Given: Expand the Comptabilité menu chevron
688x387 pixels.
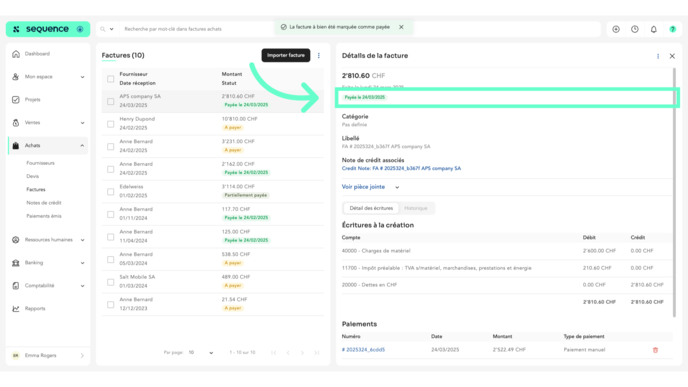Looking at the screenshot, I should [x=82, y=286].
